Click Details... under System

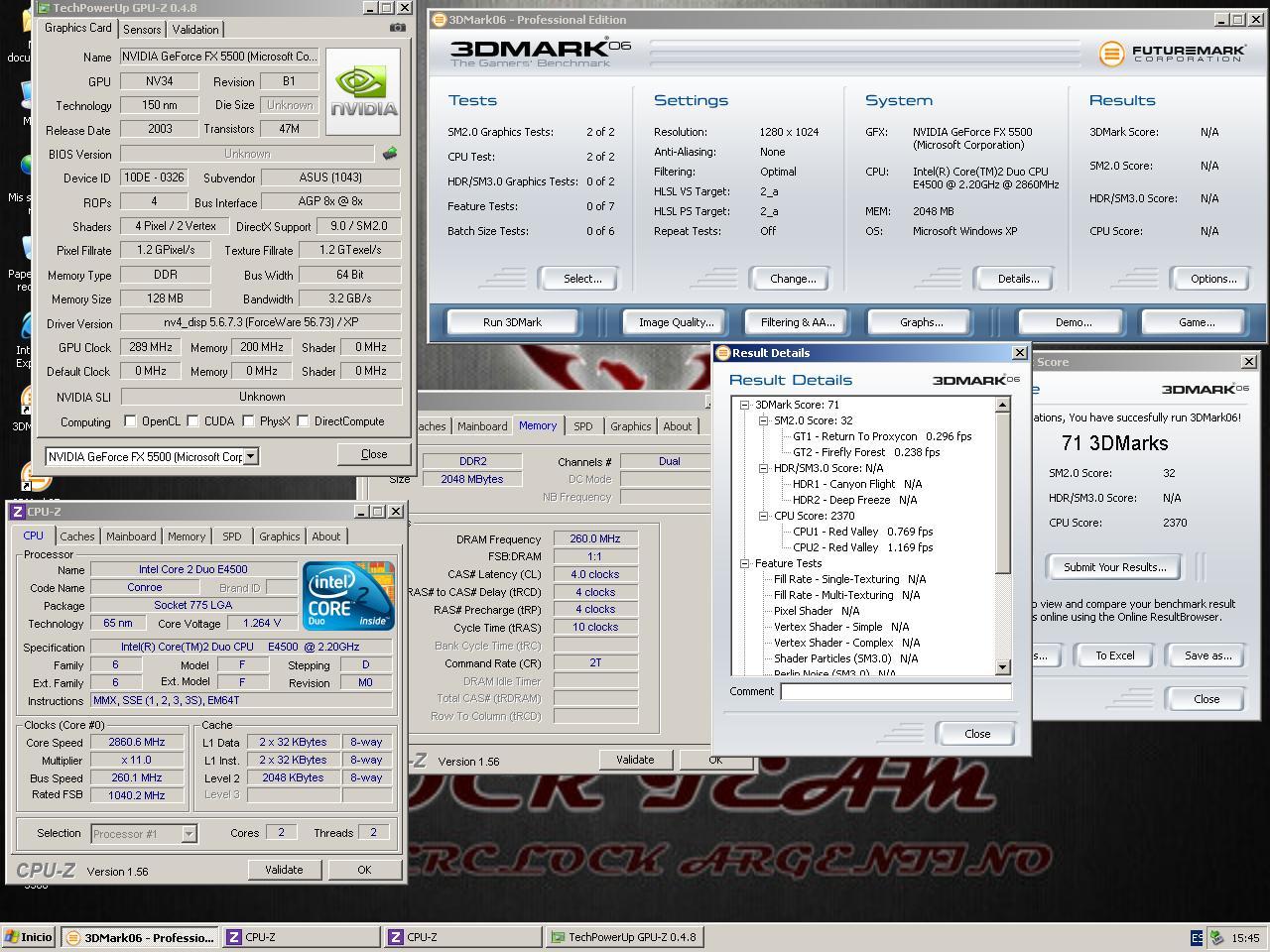(1018, 279)
